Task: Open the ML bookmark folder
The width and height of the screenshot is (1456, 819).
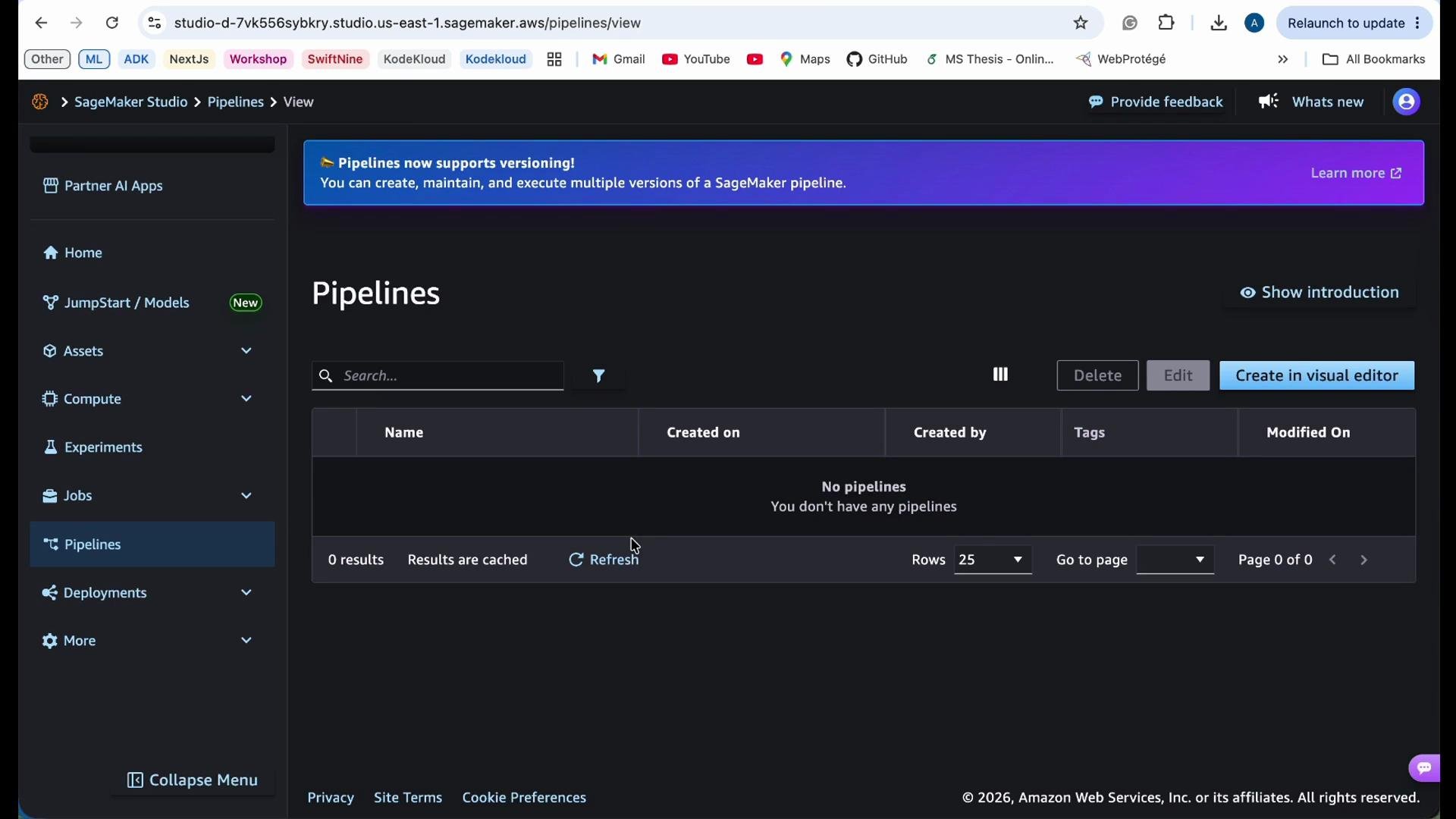Action: coord(94,59)
